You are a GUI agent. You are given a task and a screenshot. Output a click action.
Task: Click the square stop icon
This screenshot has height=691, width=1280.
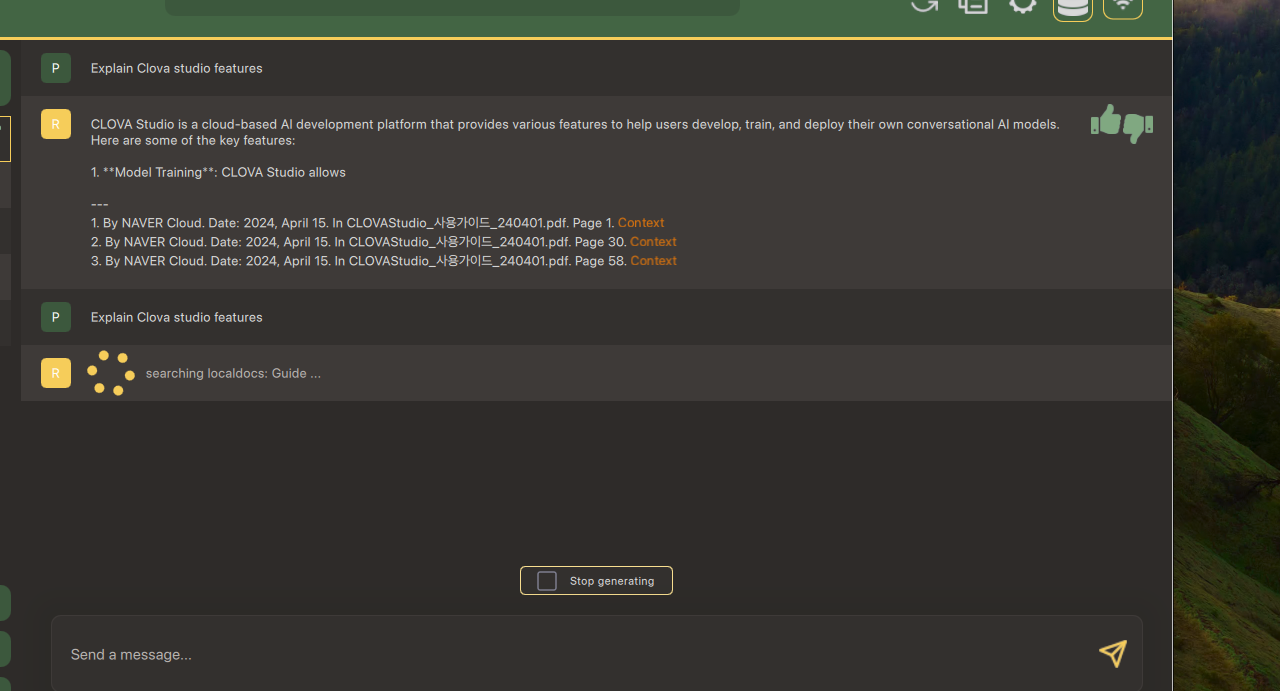547,581
